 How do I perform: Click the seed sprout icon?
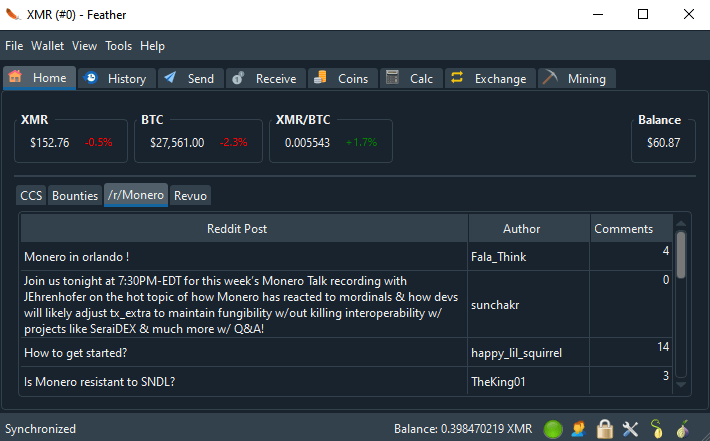pos(657,429)
